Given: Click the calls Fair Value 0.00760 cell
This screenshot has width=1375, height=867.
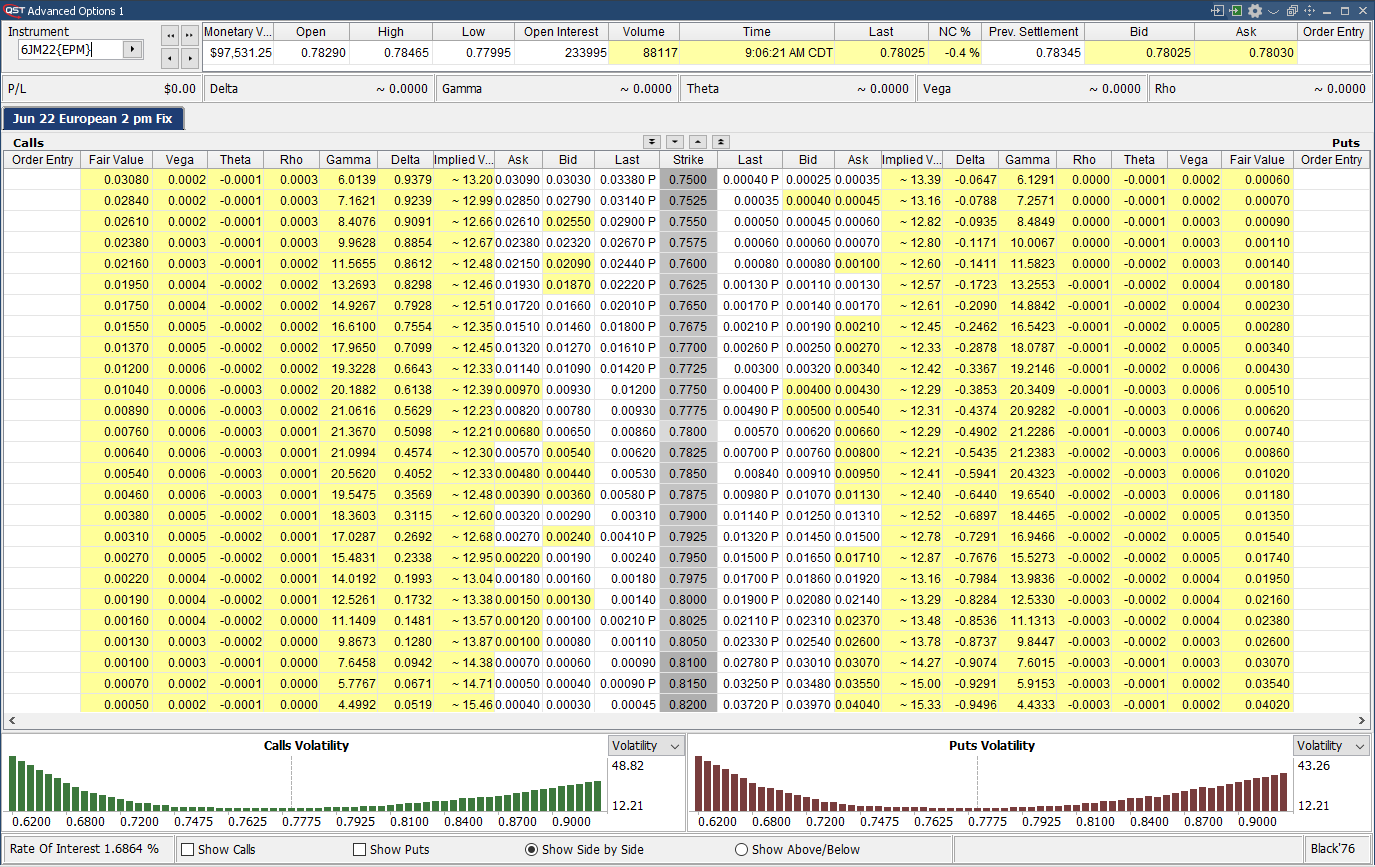Looking at the screenshot, I should click(x=116, y=432).
